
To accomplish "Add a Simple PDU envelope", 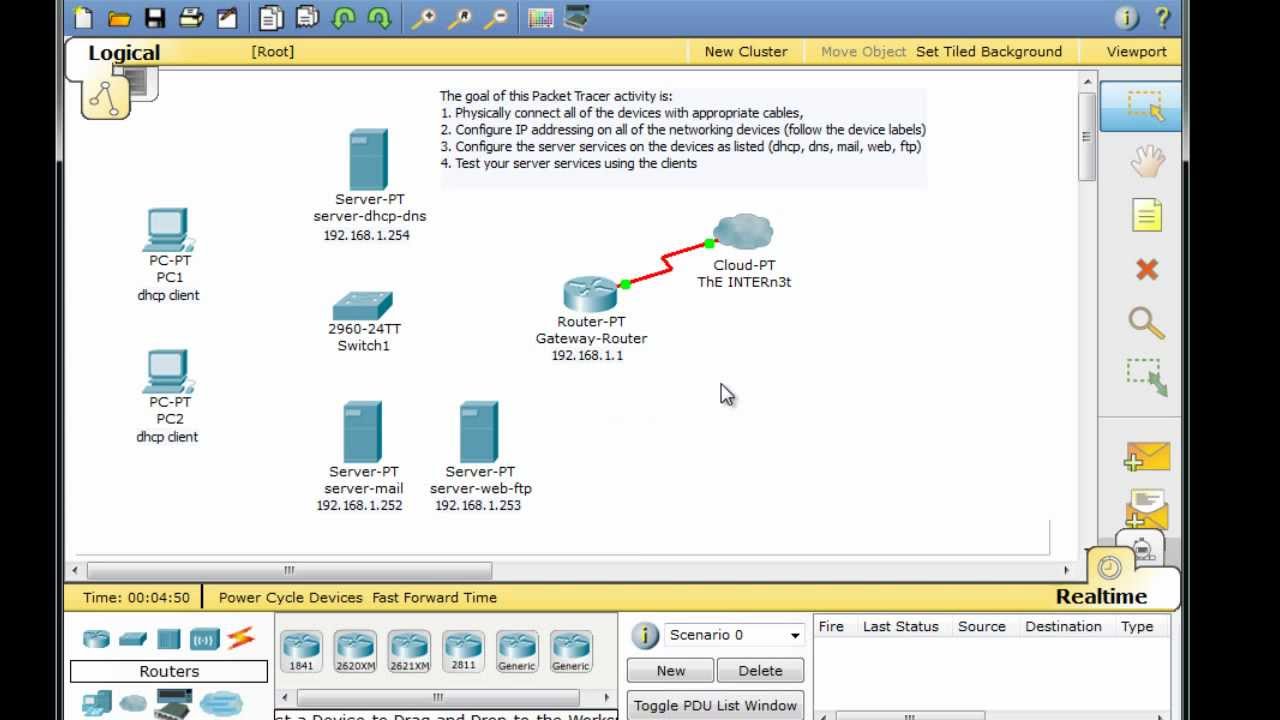I will tap(1146, 456).
